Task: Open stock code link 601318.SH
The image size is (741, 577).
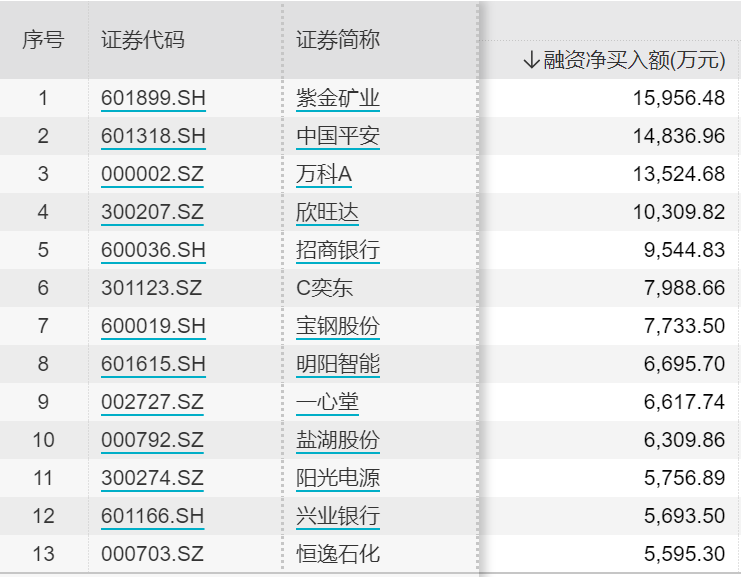Action: (x=154, y=136)
